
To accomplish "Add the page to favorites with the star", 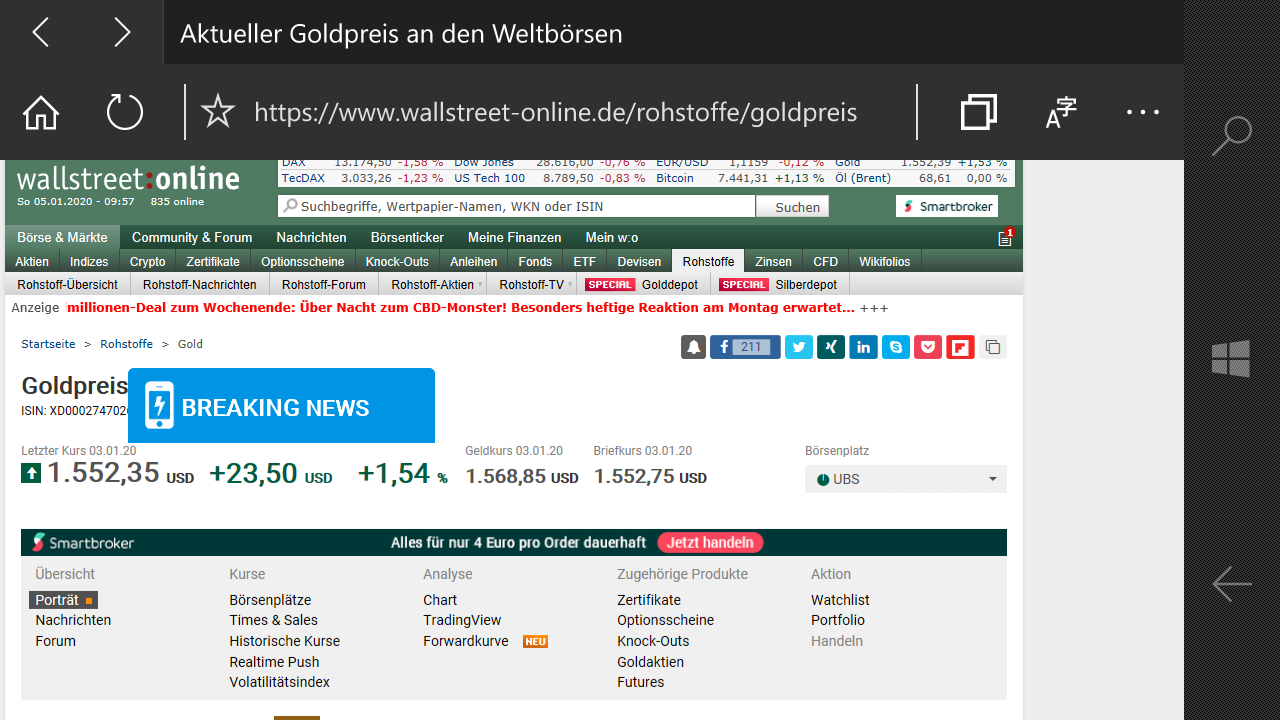I will click(x=217, y=112).
